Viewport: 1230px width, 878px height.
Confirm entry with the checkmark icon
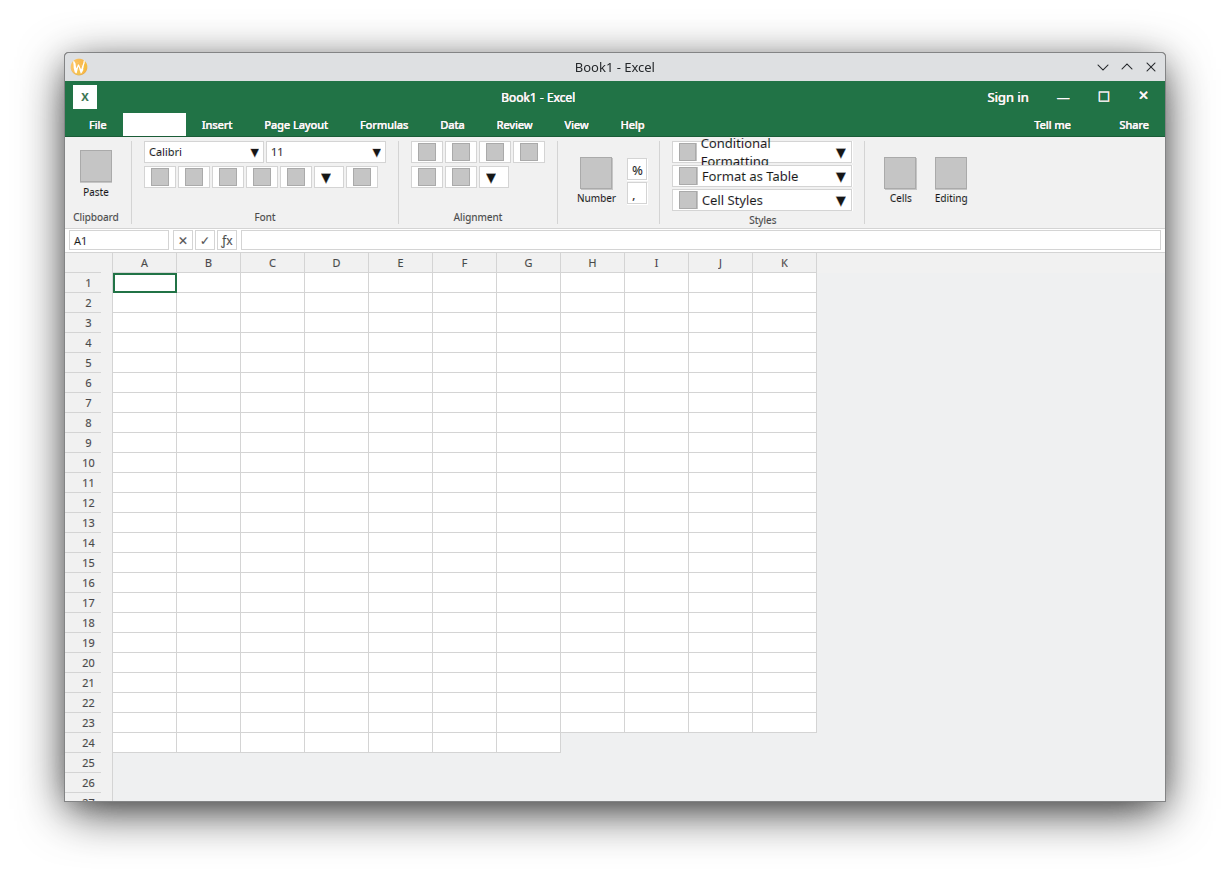[x=205, y=241]
